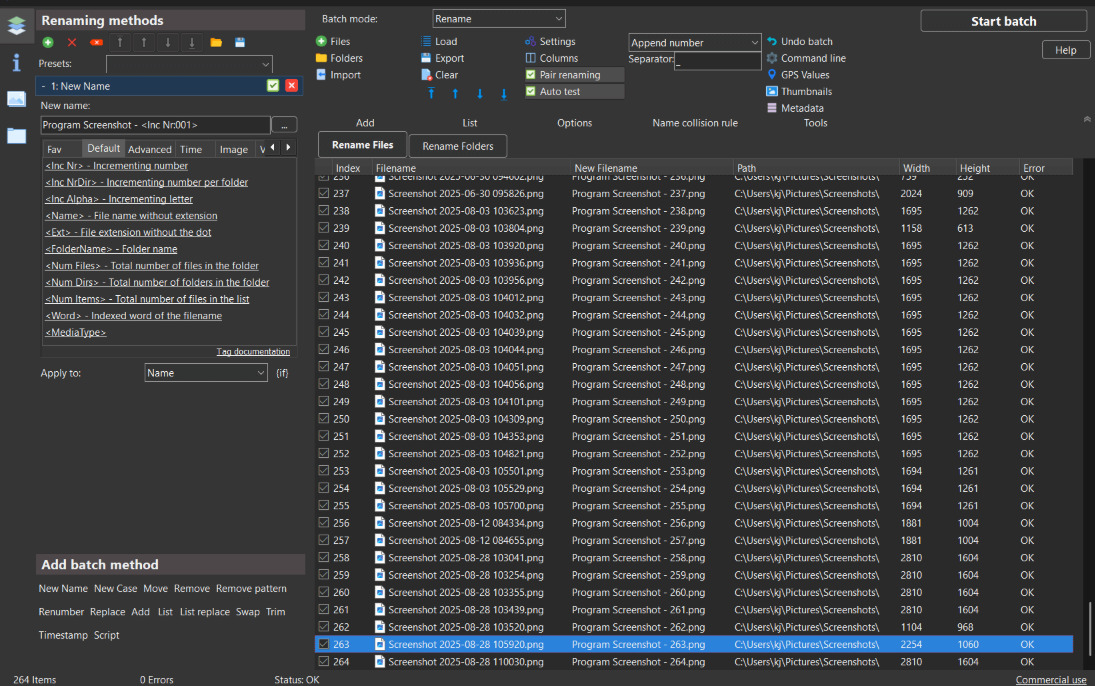Uncheck the file at index 250
Image resolution: width=1095 pixels, height=686 pixels.
tap(323, 419)
